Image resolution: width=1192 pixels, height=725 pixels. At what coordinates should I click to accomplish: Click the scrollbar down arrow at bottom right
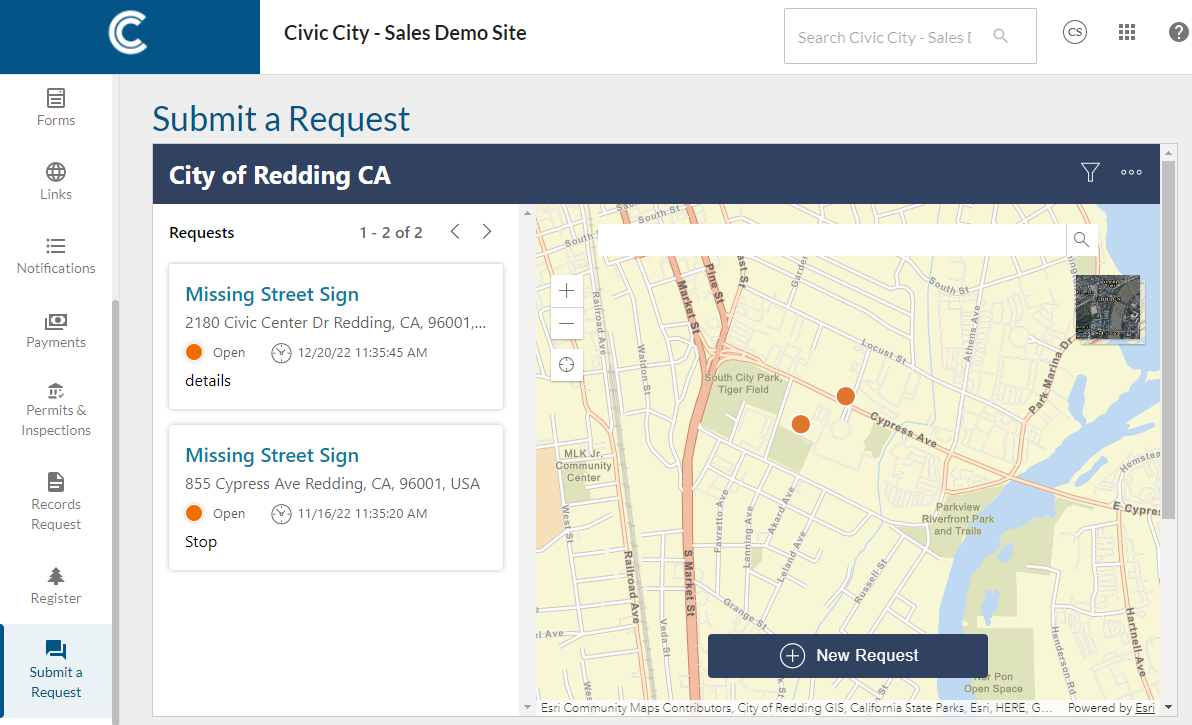point(1168,708)
